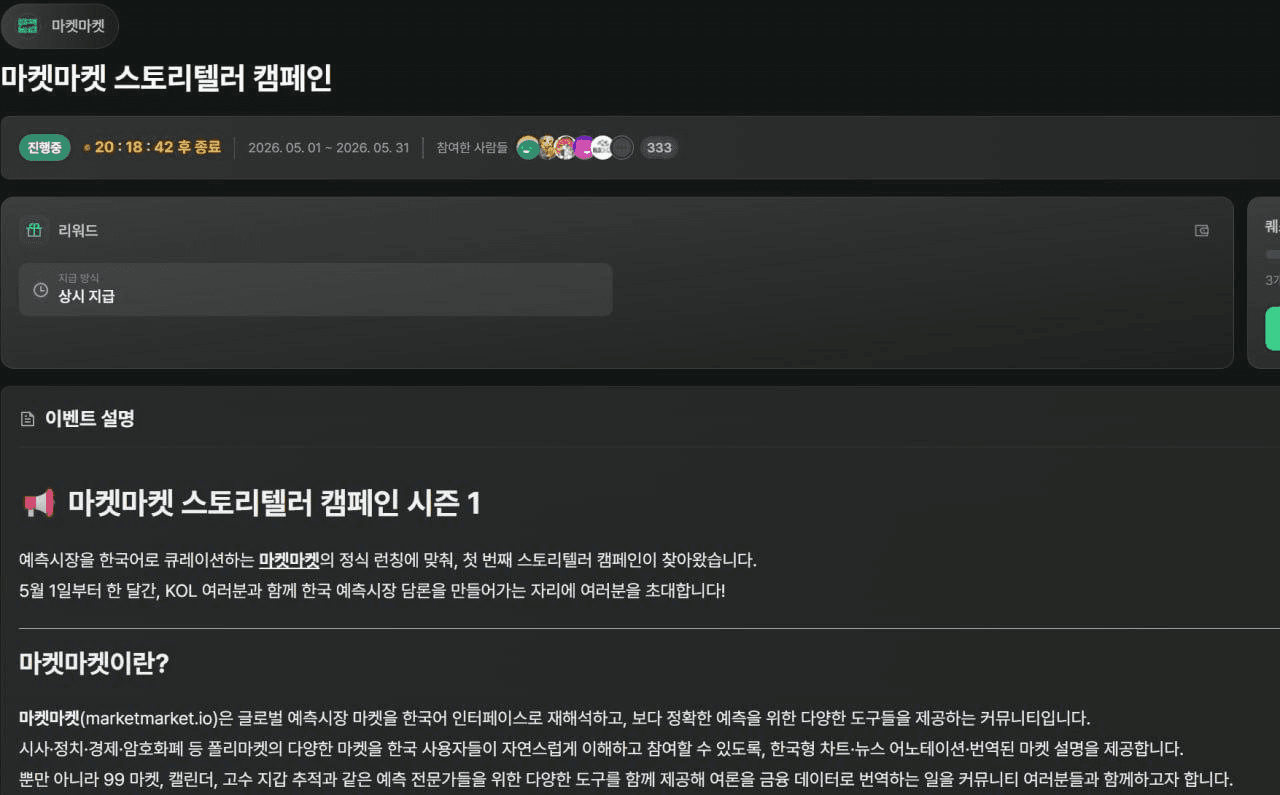The height and width of the screenshot is (795, 1280).
Task: Click the 참여한 사람들 label
Action: (472, 148)
